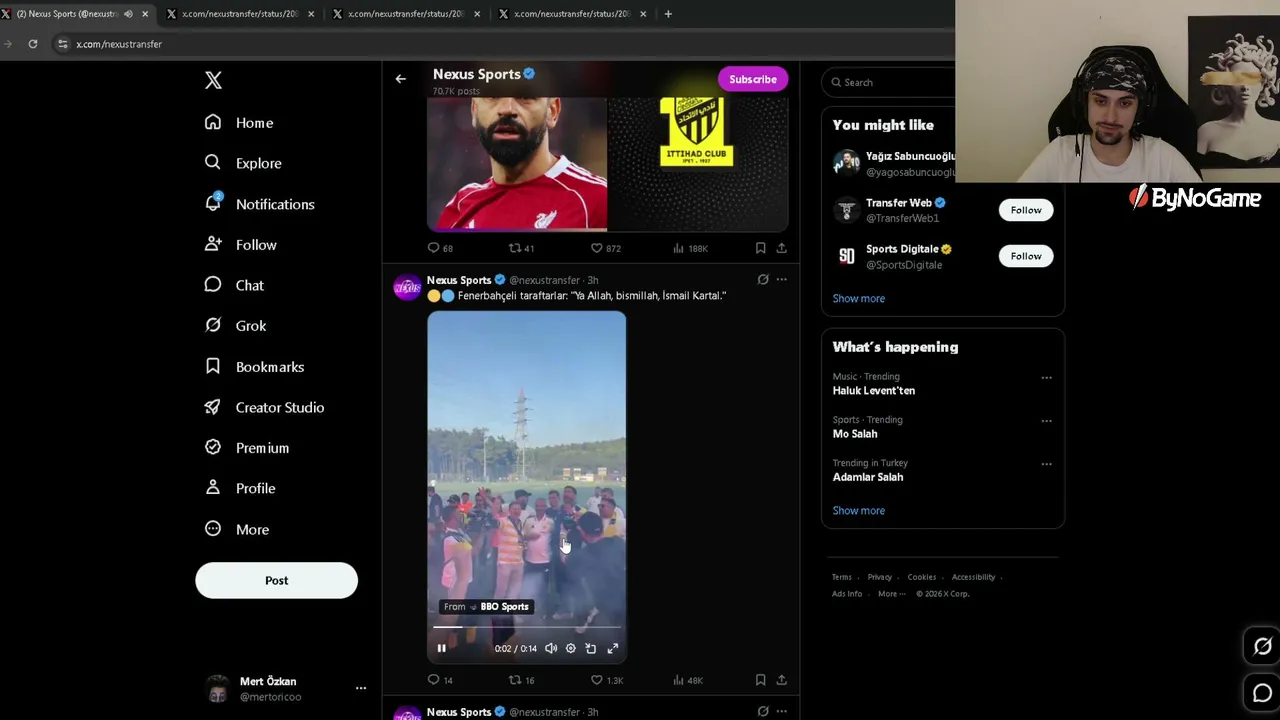Image resolution: width=1280 pixels, height=720 pixels.
Task: Show more trends under What's happening
Action: [x=859, y=510]
